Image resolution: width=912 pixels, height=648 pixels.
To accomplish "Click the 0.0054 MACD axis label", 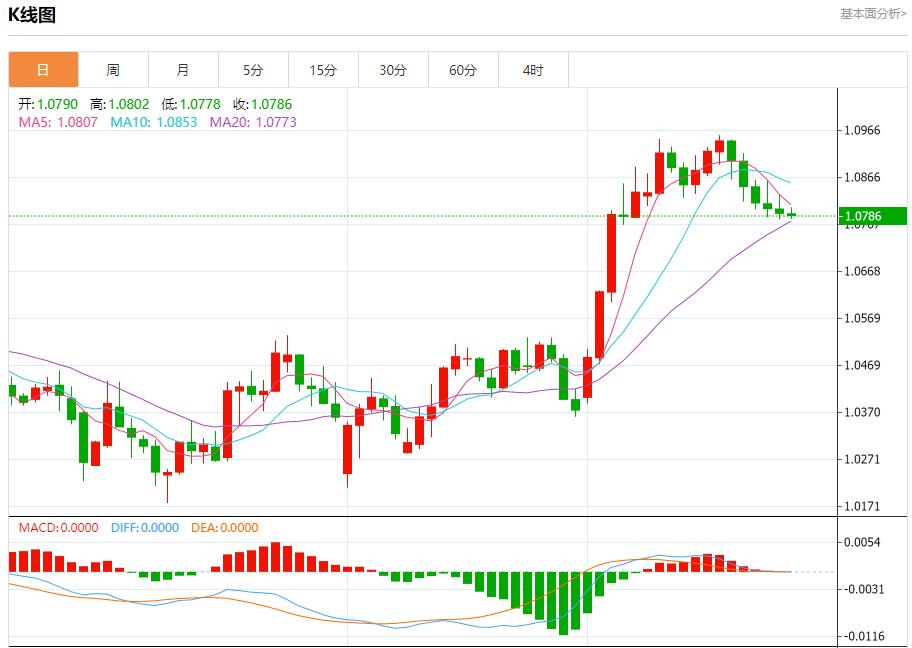I will (x=861, y=542).
